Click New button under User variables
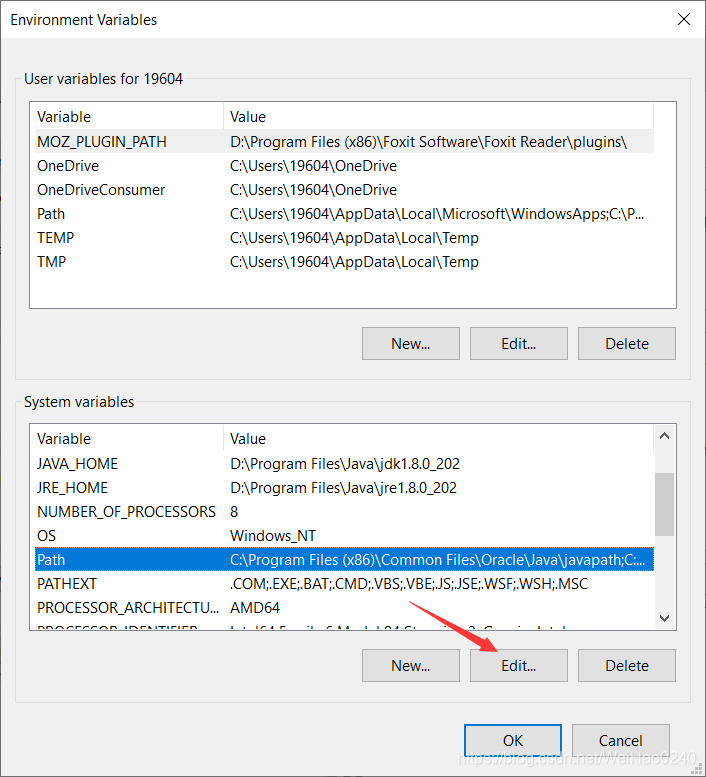 pos(410,343)
